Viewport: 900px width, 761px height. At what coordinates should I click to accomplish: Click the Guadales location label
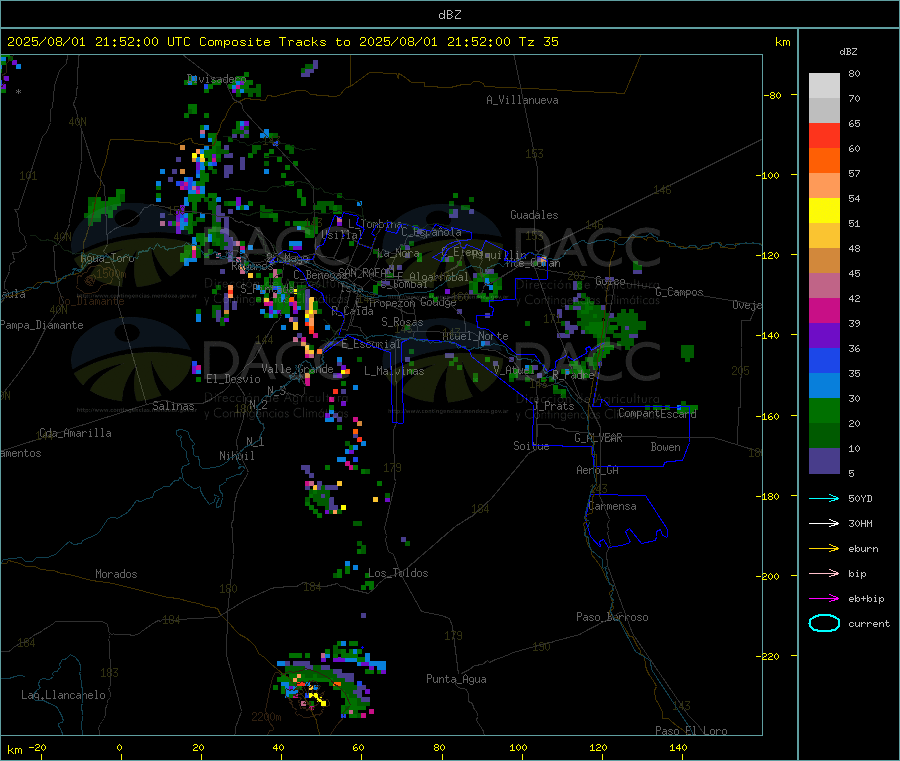coord(534,215)
